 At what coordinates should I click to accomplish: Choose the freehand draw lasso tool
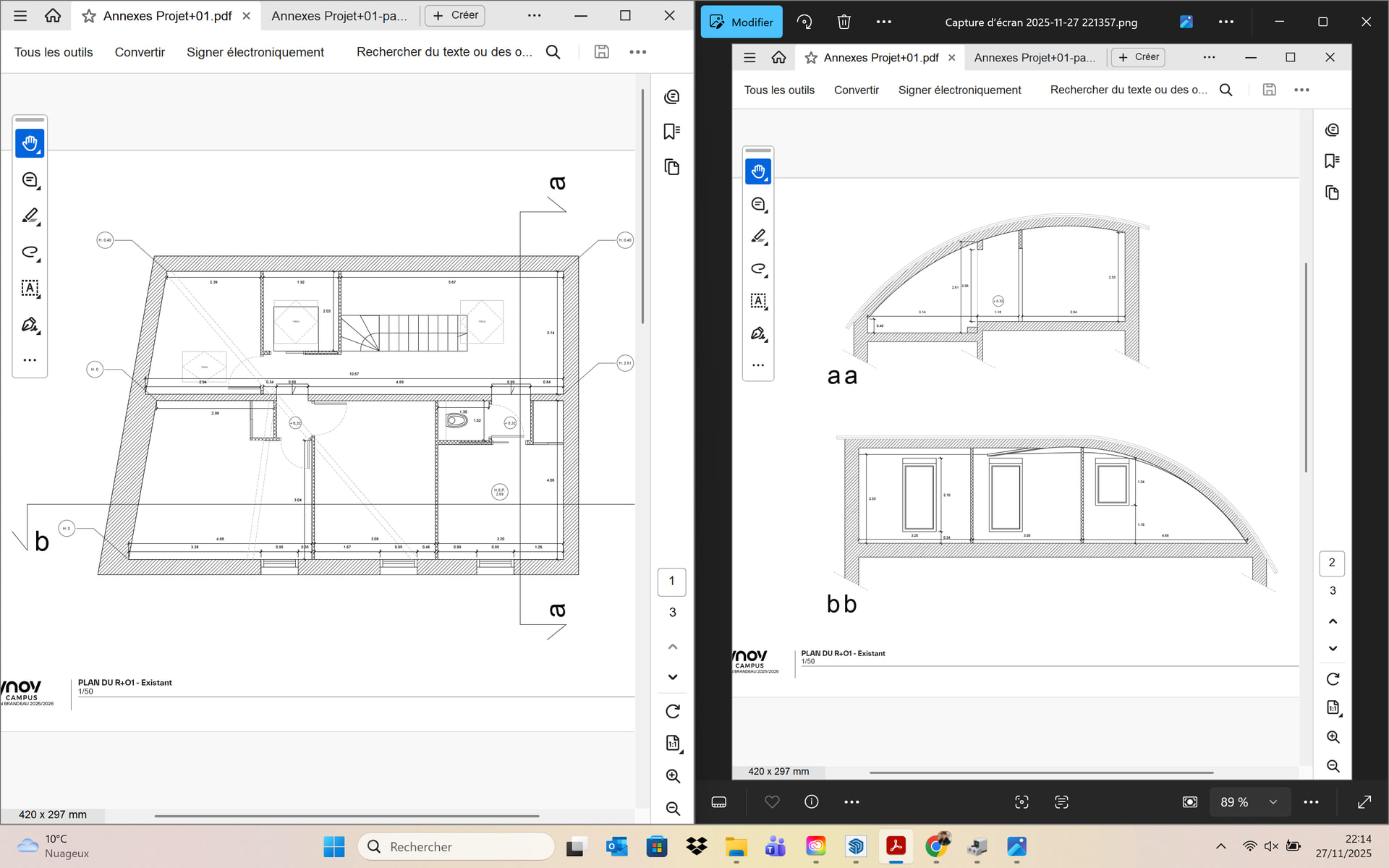click(x=30, y=252)
